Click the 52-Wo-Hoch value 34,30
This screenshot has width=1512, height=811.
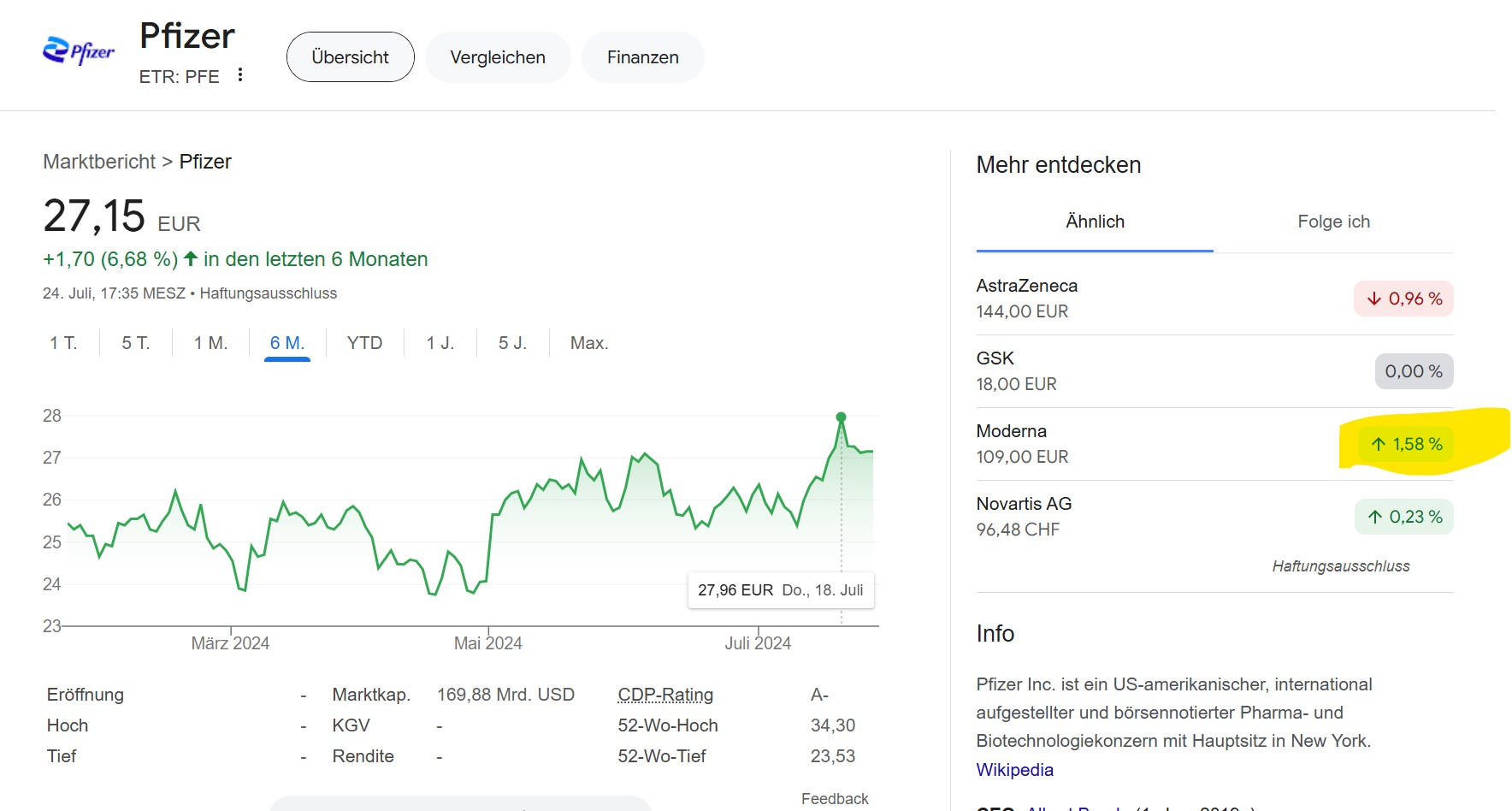pyautogui.click(x=833, y=725)
